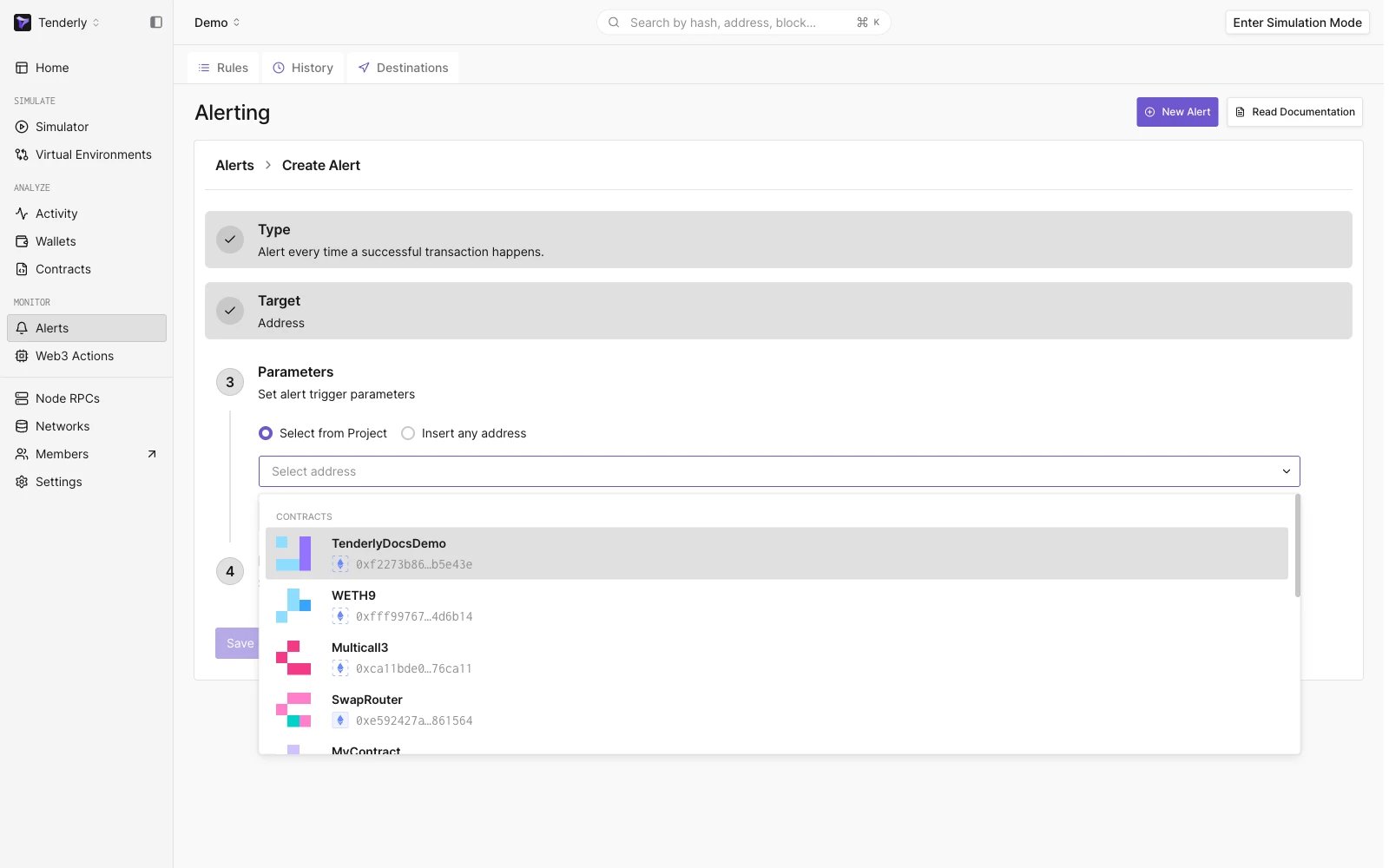Click the History clock icon
This screenshot has height=868, width=1389.
[279, 68]
